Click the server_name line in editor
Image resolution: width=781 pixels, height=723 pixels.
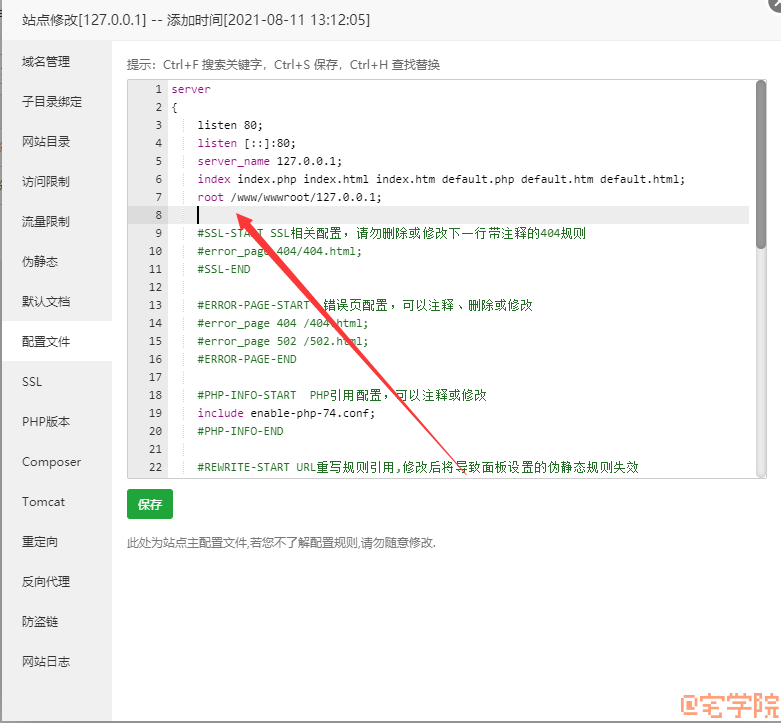(x=270, y=161)
